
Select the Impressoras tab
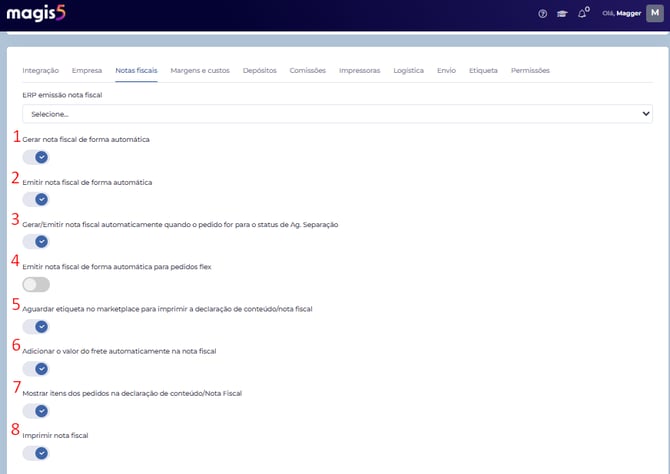(x=360, y=71)
